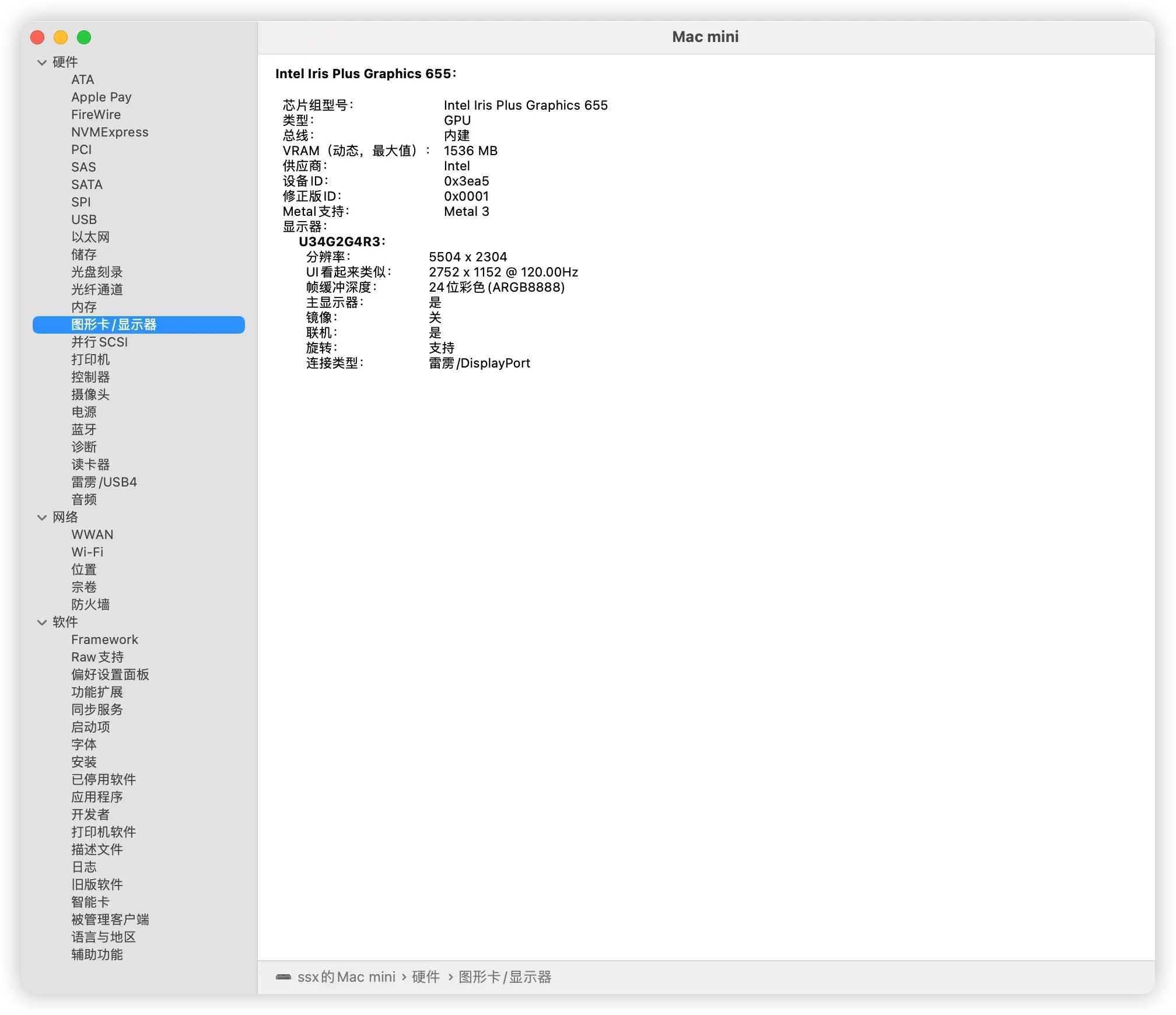Click ssx的Mac mini in the path bar
The height and width of the screenshot is (1015, 1176).
346,977
